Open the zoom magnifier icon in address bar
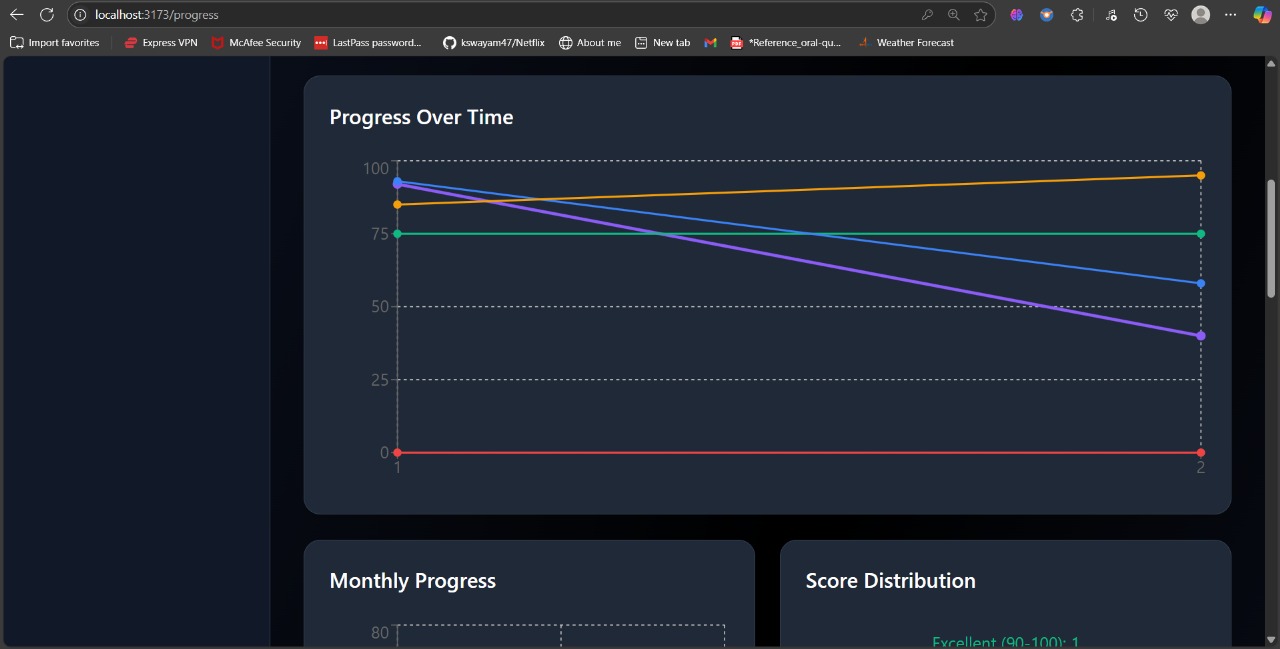 pyautogui.click(x=954, y=15)
